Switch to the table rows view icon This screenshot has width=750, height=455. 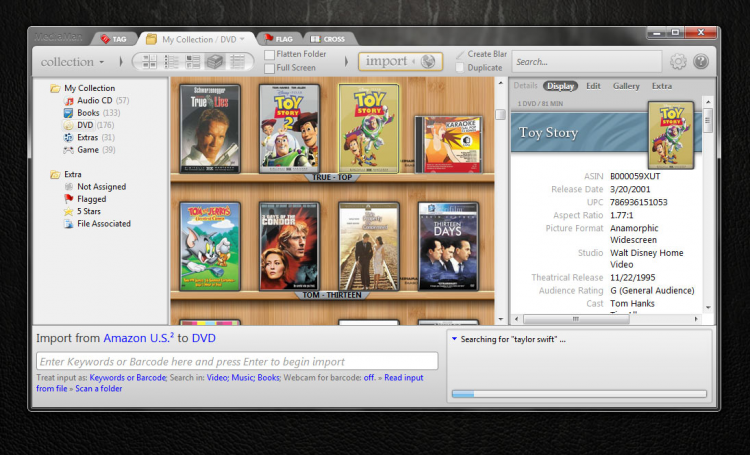pos(237,62)
